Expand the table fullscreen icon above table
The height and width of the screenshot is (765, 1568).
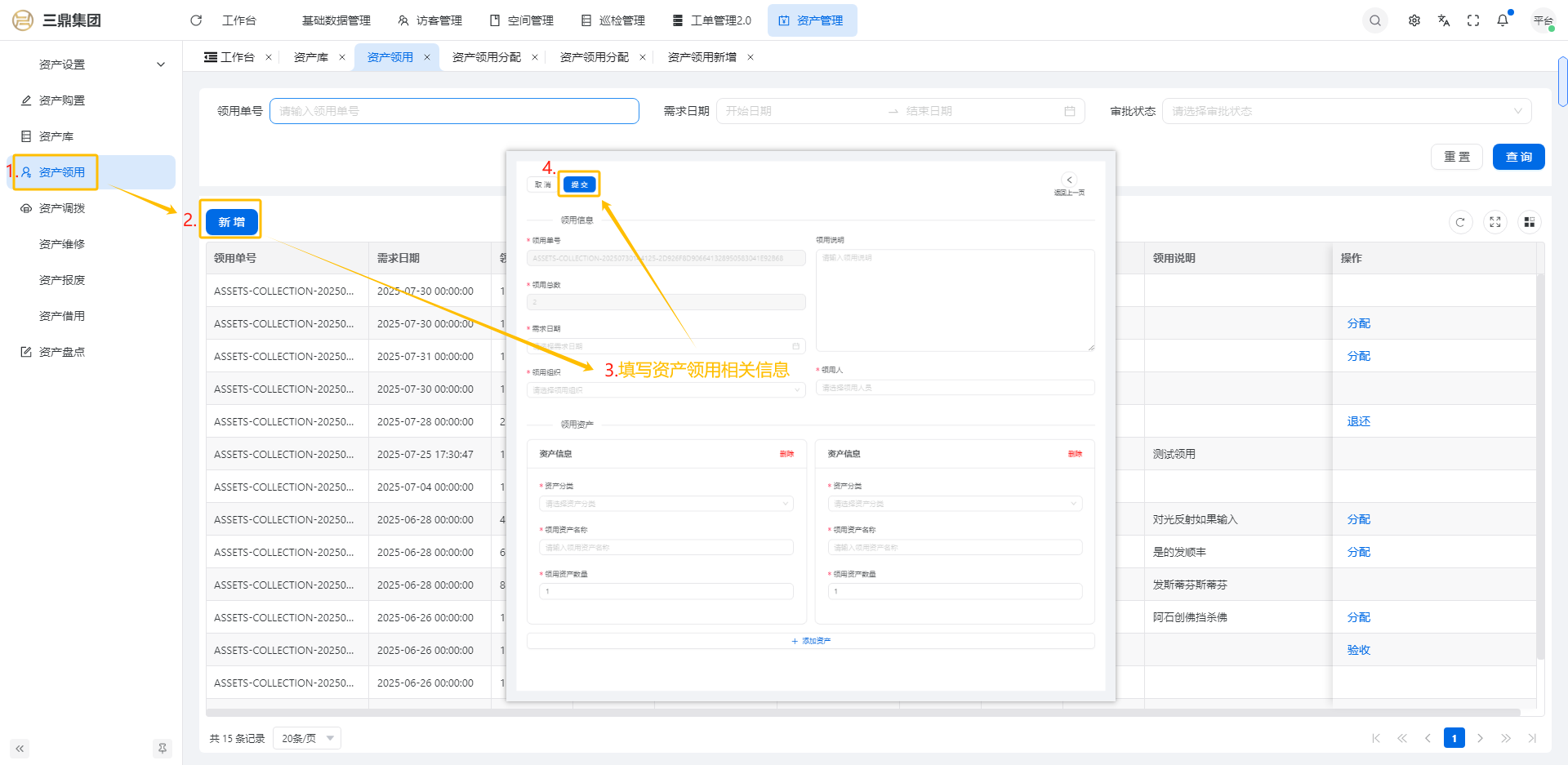tap(1494, 222)
